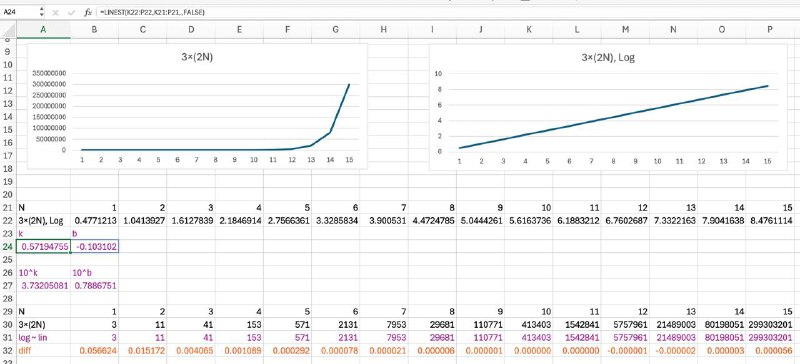Select diff cell with value 0.056624
Viewport: 800px width, 364px height.
coord(94,350)
